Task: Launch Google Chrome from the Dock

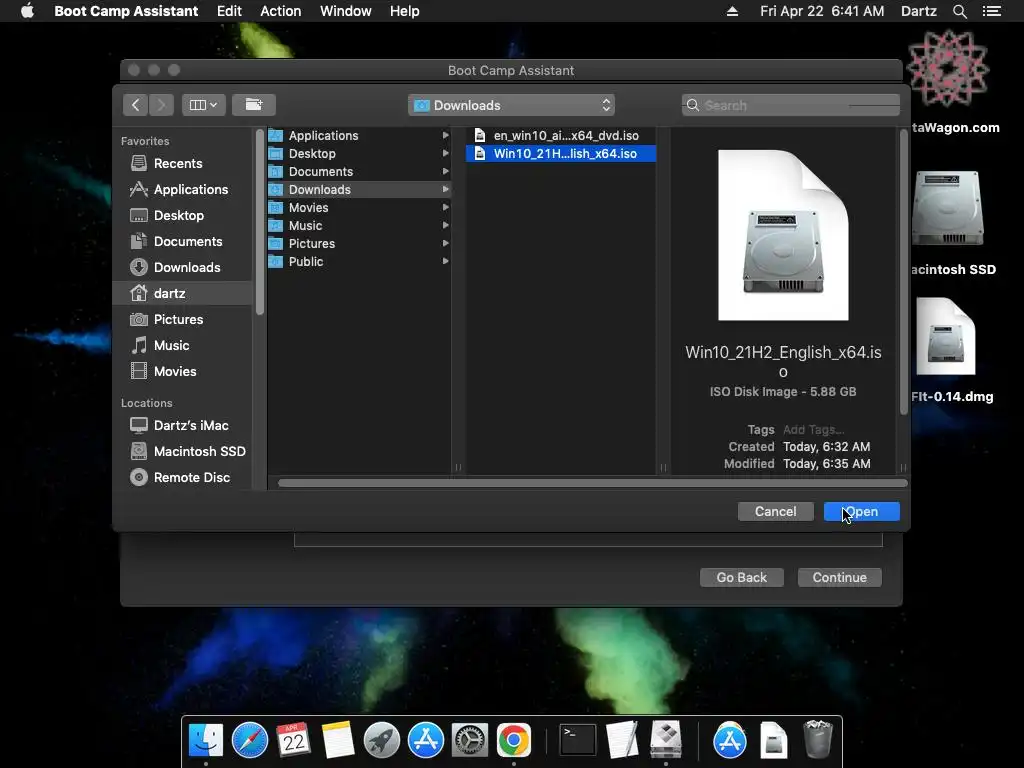Action: (x=514, y=741)
